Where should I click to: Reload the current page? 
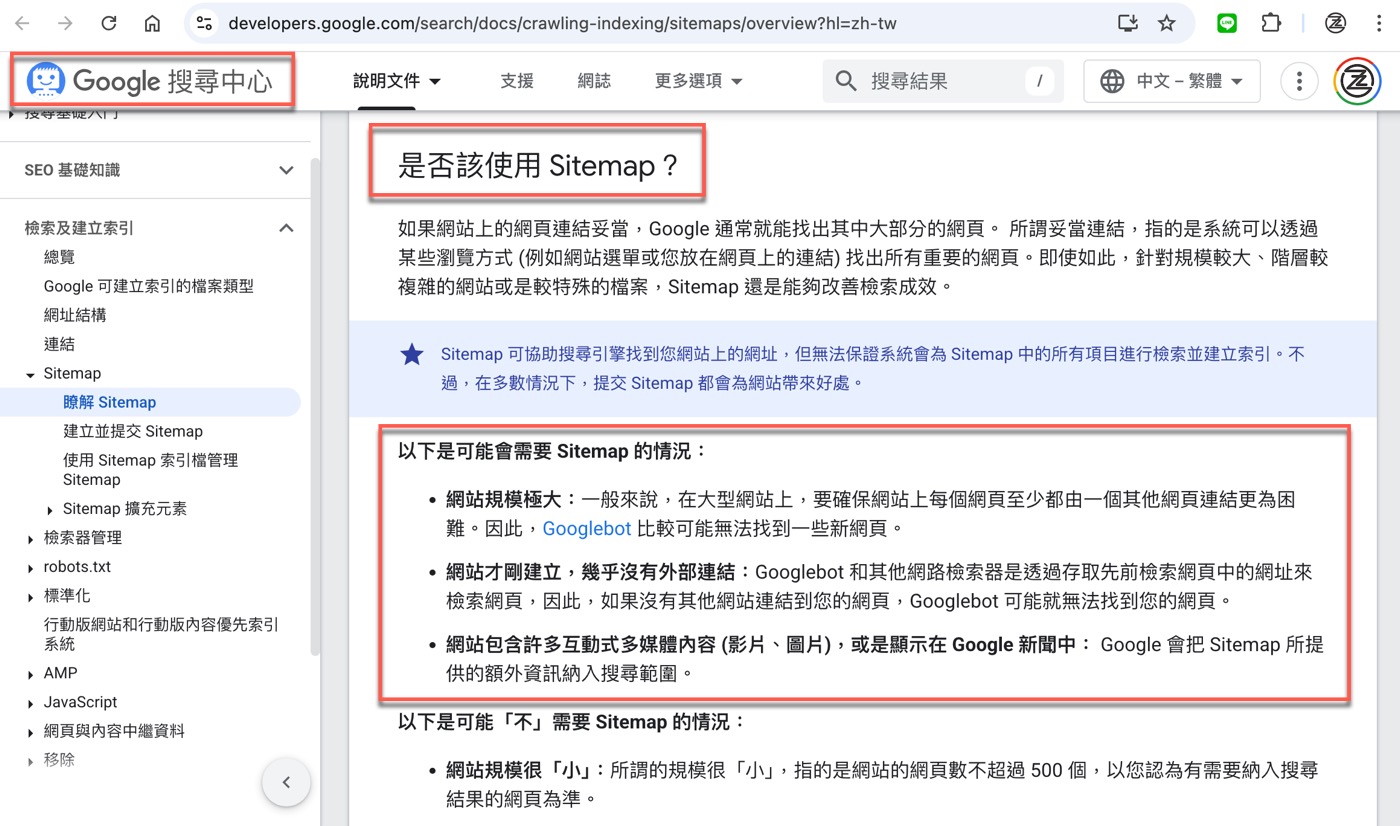coord(109,23)
